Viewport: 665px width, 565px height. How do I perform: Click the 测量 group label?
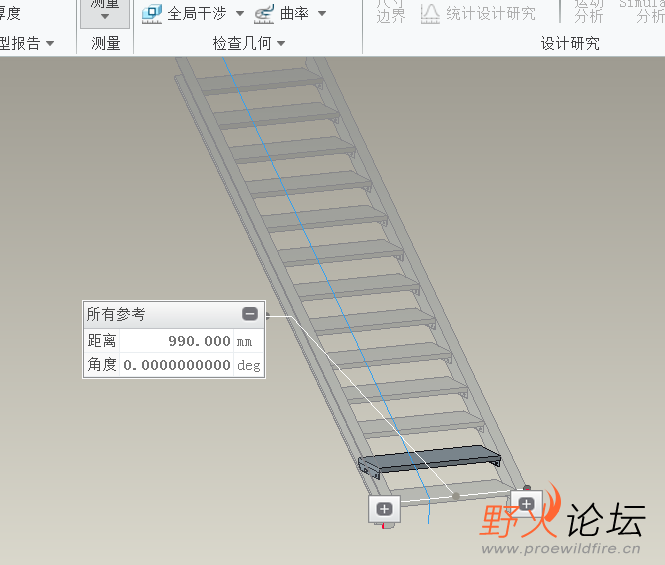point(106,43)
